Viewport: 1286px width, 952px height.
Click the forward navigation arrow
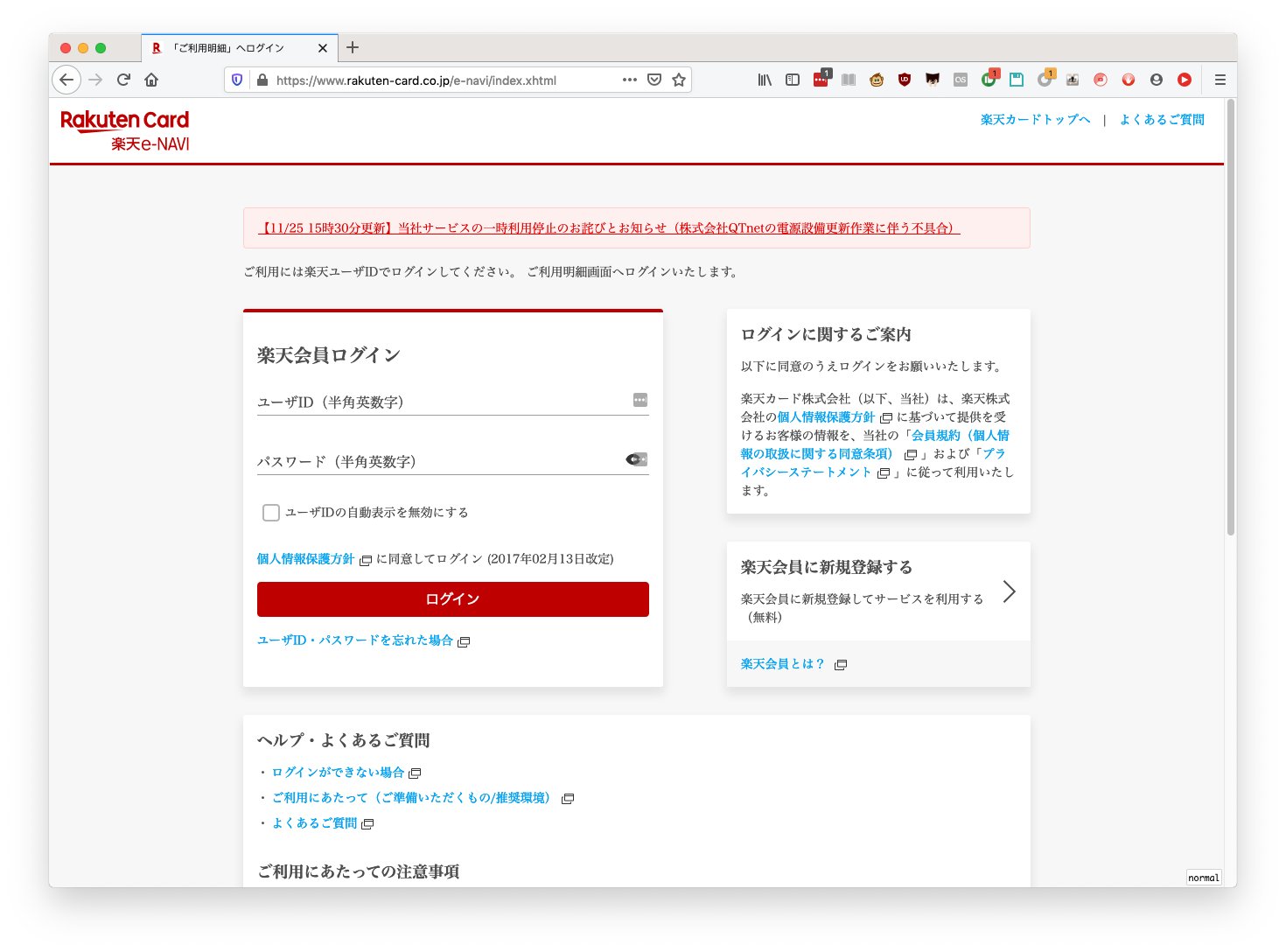[x=95, y=80]
